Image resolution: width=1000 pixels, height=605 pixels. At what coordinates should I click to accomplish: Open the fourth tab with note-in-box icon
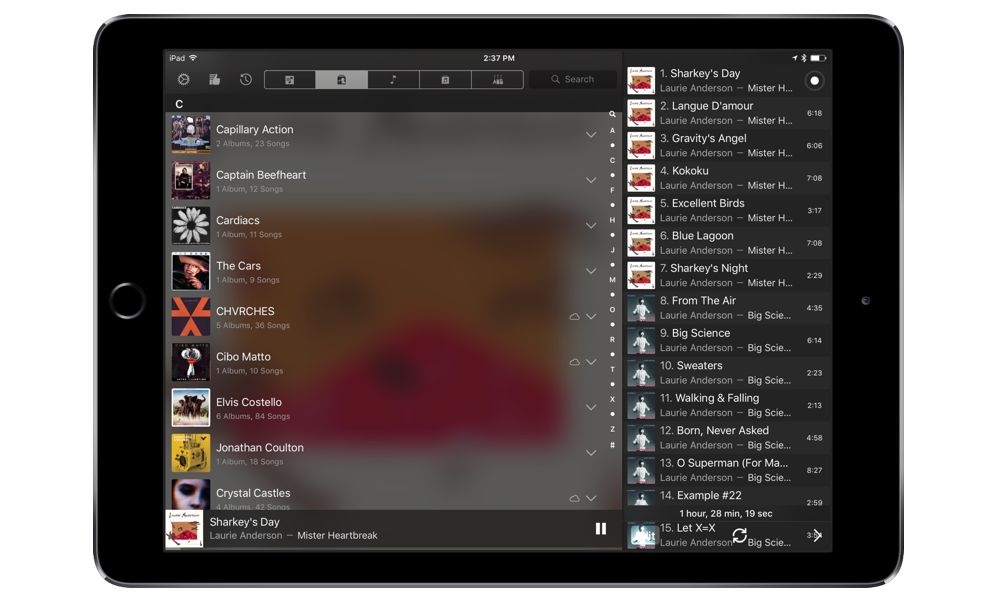pyautogui.click(x=445, y=80)
